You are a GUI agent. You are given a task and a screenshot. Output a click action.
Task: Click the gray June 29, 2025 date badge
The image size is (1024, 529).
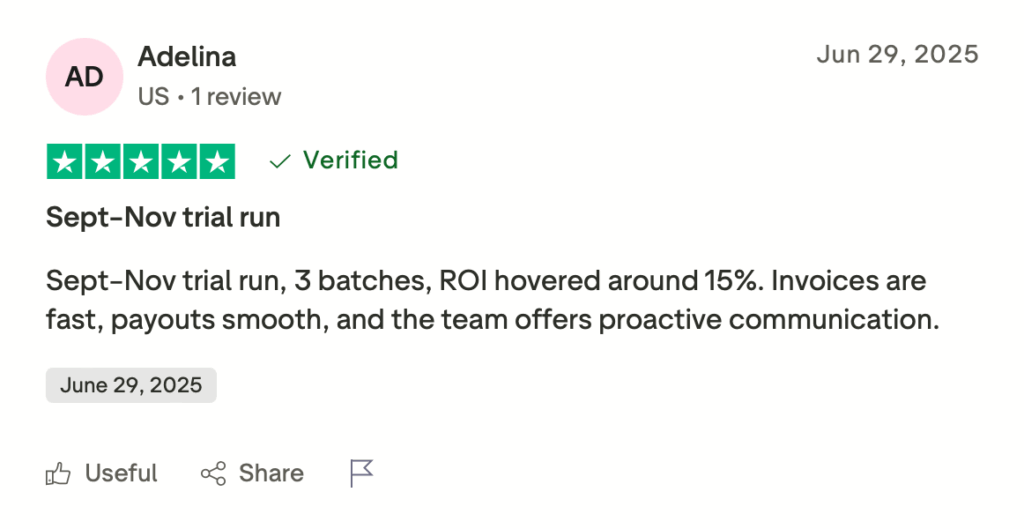click(x=131, y=385)
